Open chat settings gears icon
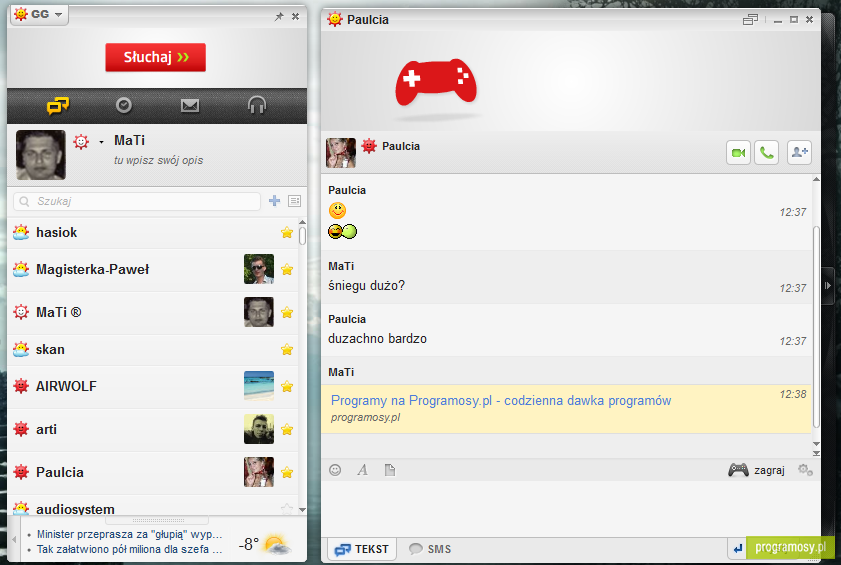Screen dimensions: 841x565 tap(805, 470)
